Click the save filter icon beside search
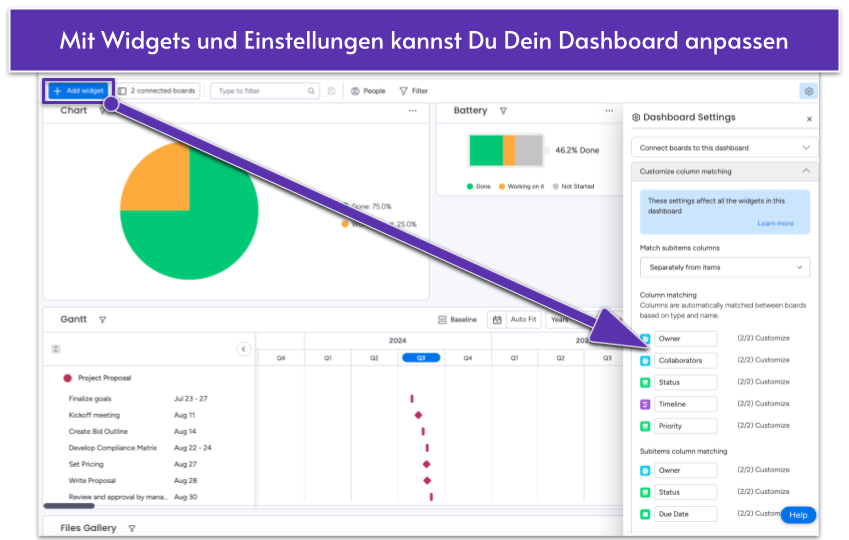The image size is (849, 540). click(x=331, y=91)
